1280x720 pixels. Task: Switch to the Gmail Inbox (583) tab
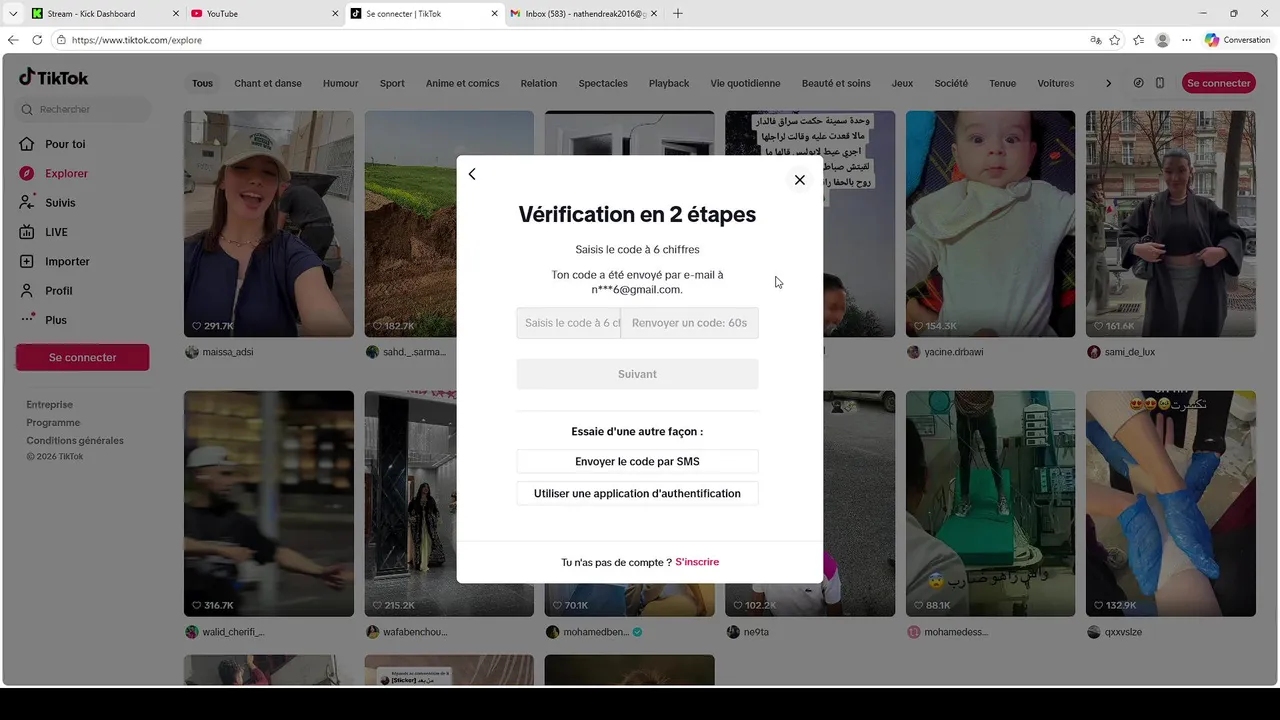(585, 13)
